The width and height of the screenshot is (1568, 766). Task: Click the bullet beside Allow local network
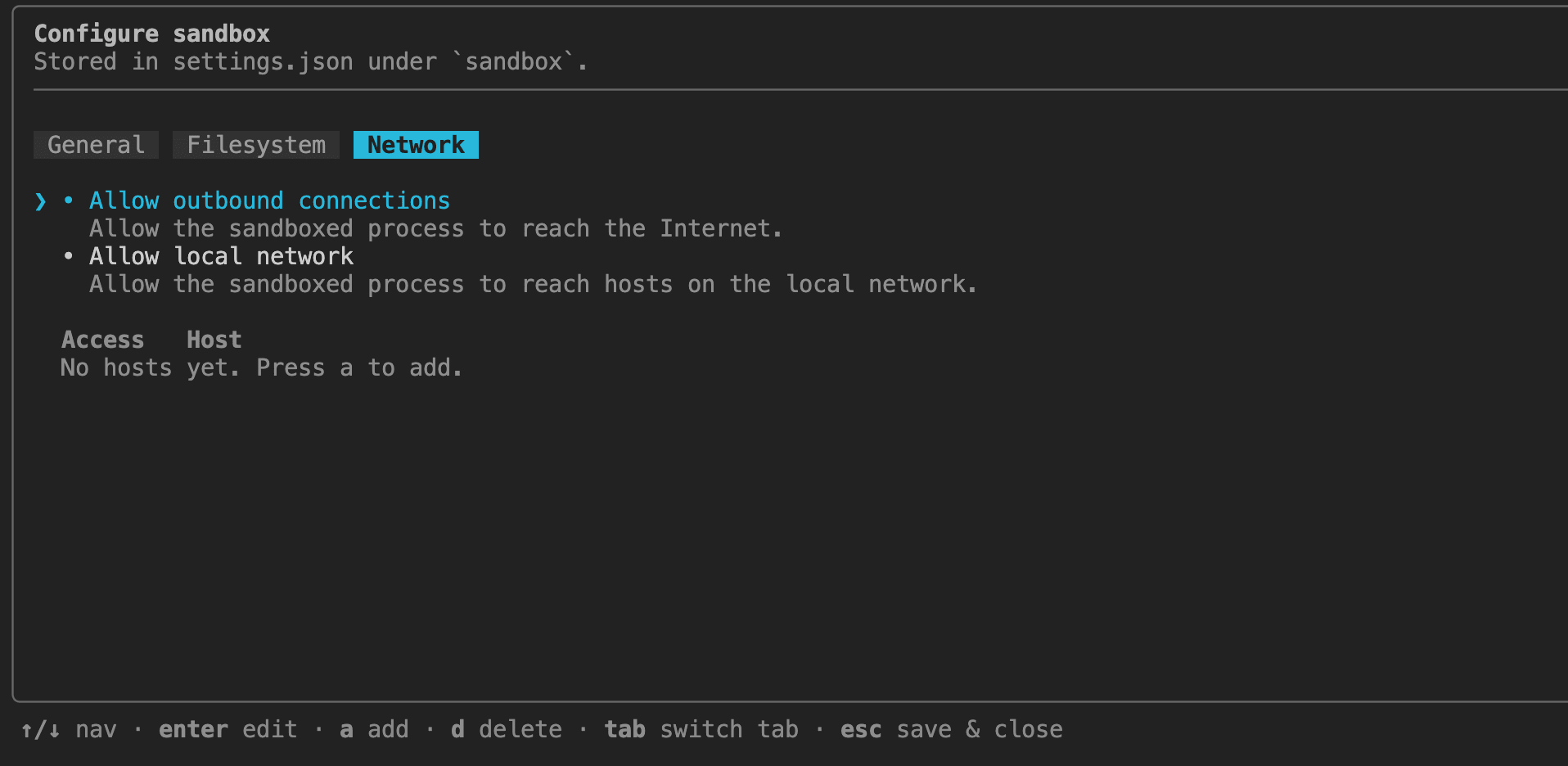pos(69,256)
